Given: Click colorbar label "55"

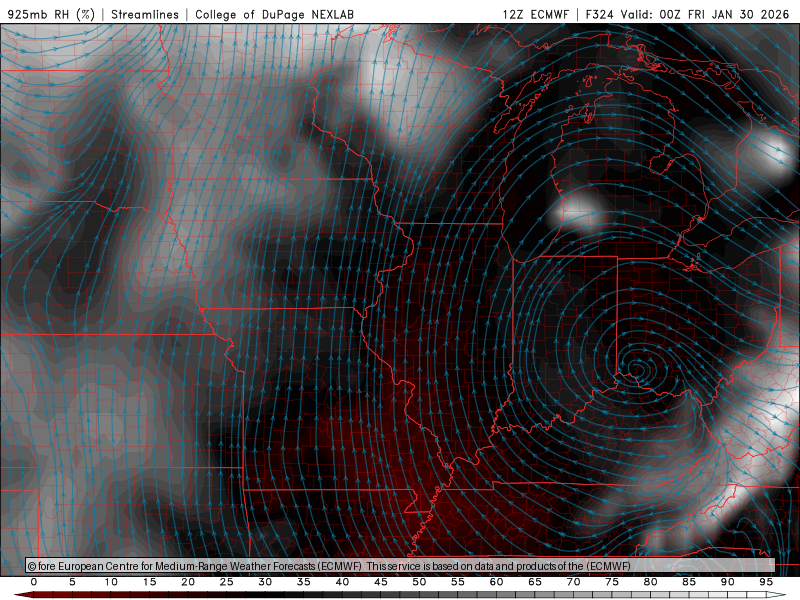Looking at the screenshot, I should (x=458, y=582).
